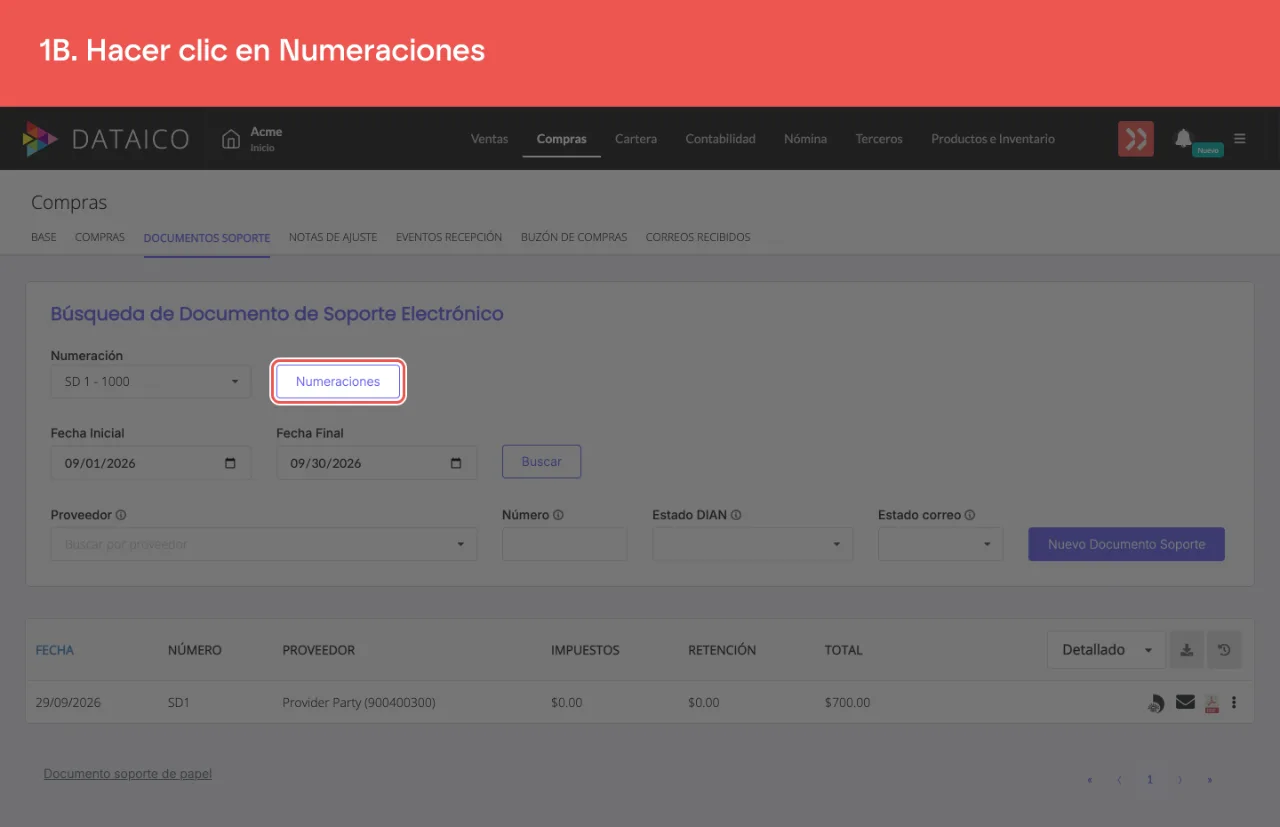Screen dimensions: 1280x827
Task: Click the history clock icon
Action: (x=1224, y=650)
